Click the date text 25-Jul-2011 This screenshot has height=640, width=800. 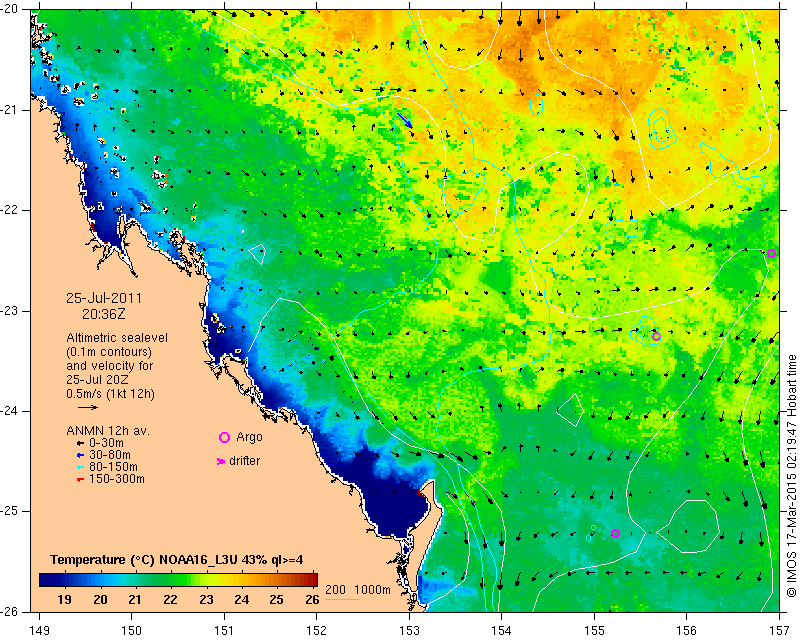[x=104, y=298]
